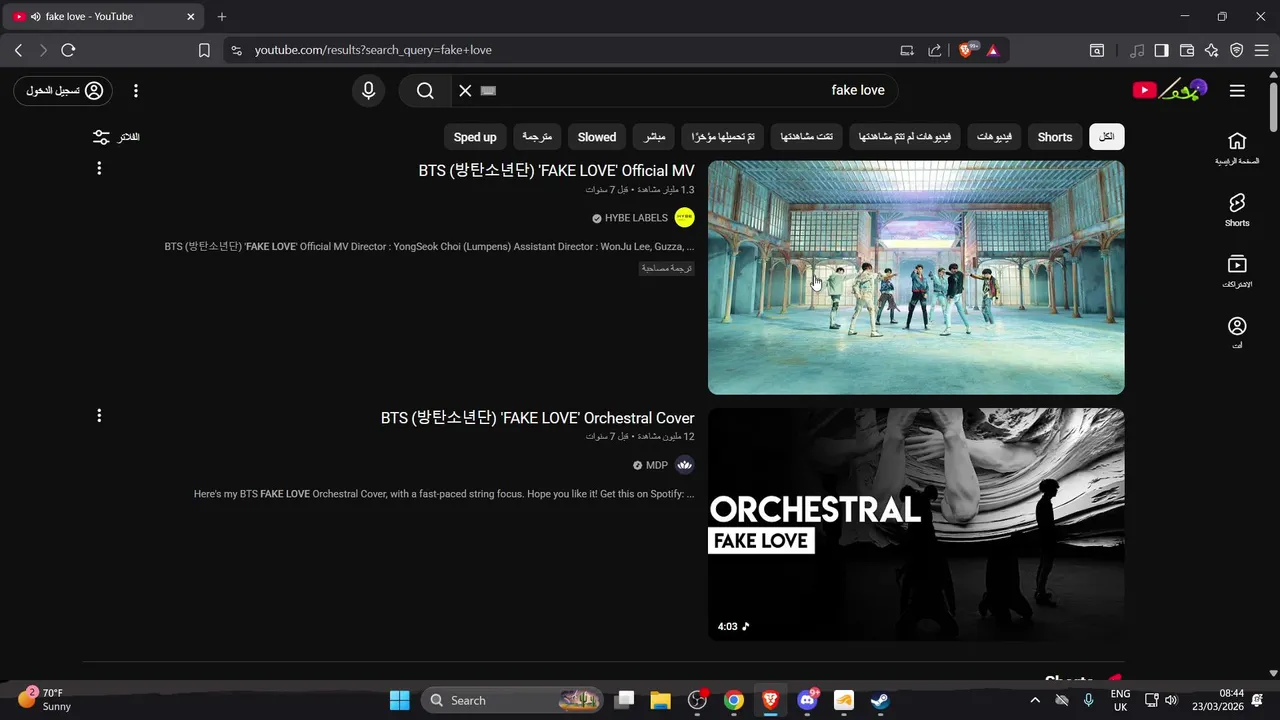Open Subscriptions in the YouTube sidebar
The width and height of the screenshot is (1280, 720).
[1237, 272]
